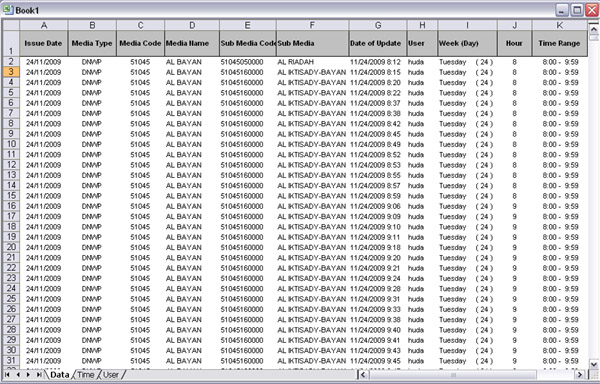The image size is (600, 384).
Task: Click the '11/24/2009 8:12' cell
Action: [378, 62]
